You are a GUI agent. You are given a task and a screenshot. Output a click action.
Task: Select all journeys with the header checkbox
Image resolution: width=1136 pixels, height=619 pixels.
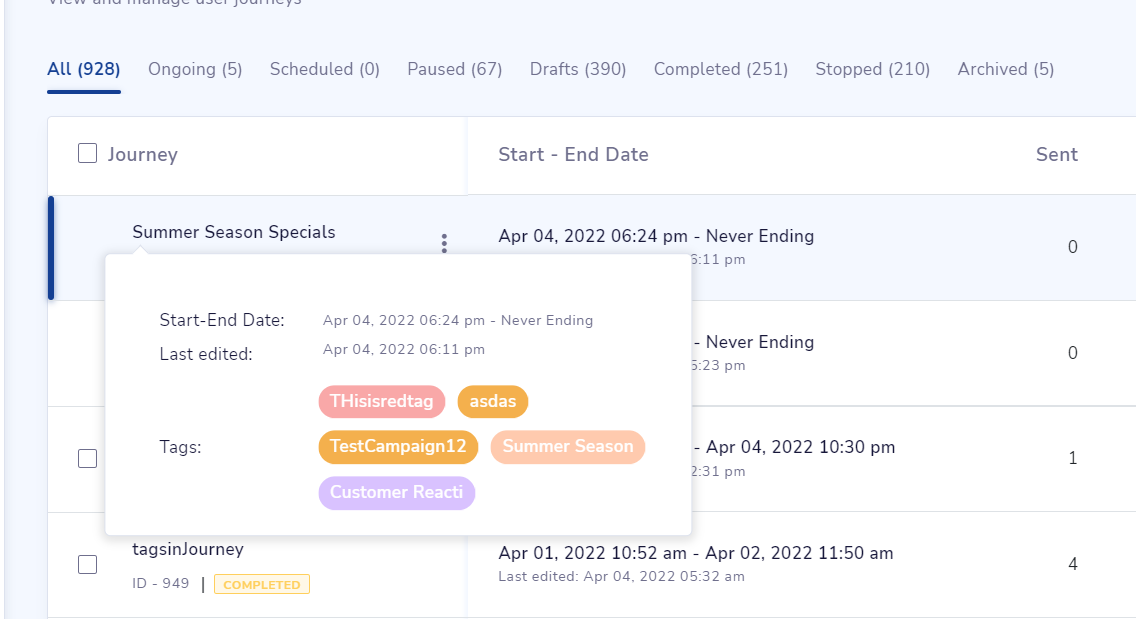click(x=88, y=153)
